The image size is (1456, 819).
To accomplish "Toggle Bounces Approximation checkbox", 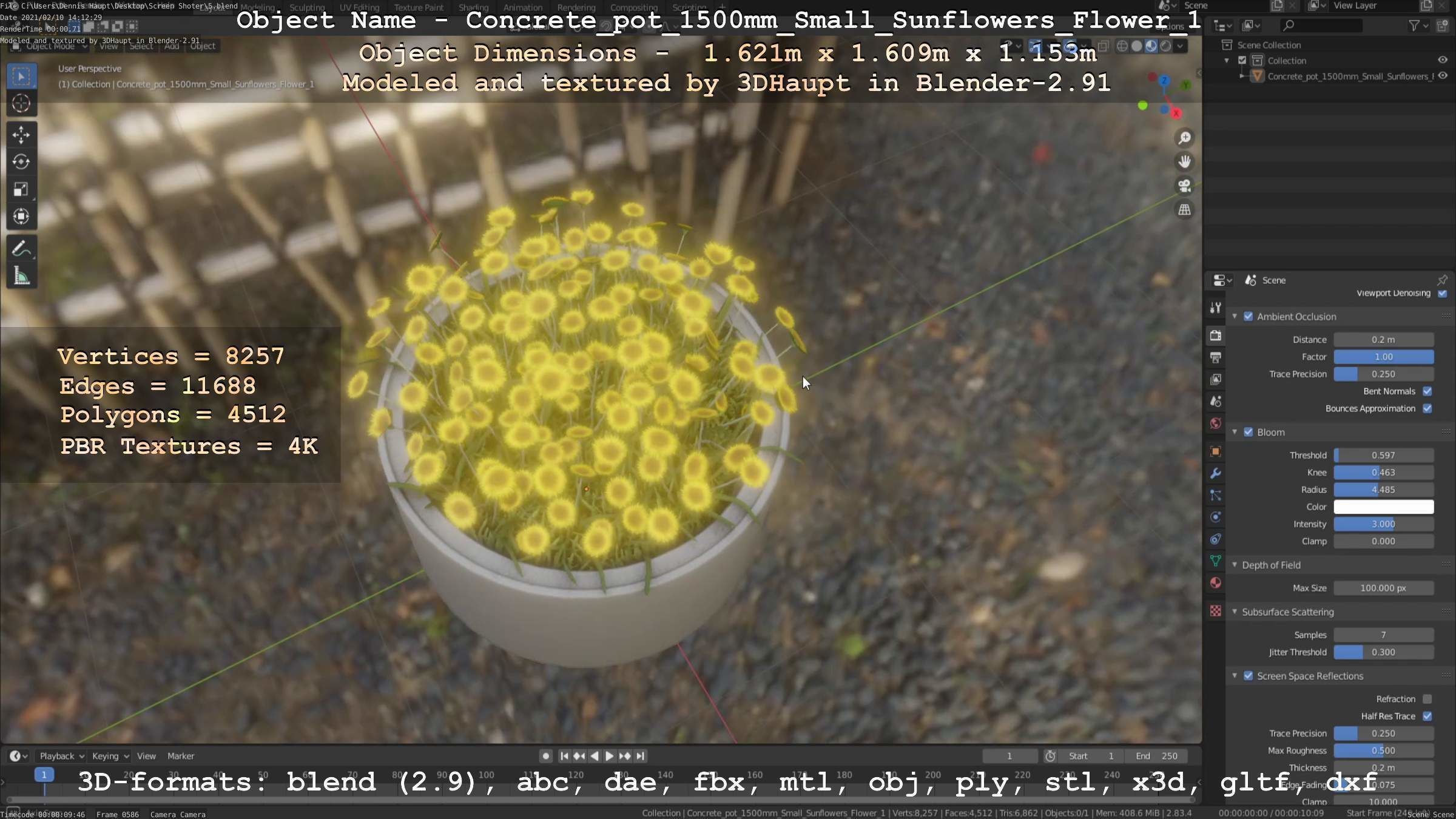I will point(1427,408).
